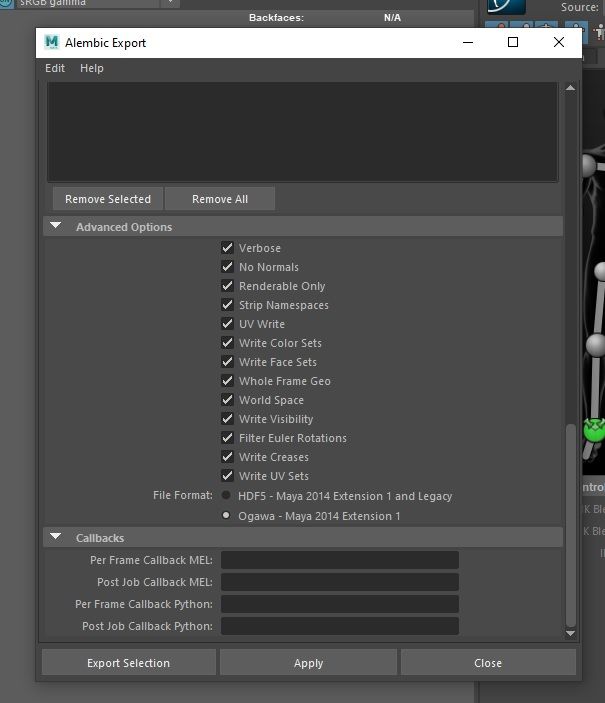This screenshot has width=605, height=703.
Task: Click the Remove Selected button
Action: coord(108,199)
